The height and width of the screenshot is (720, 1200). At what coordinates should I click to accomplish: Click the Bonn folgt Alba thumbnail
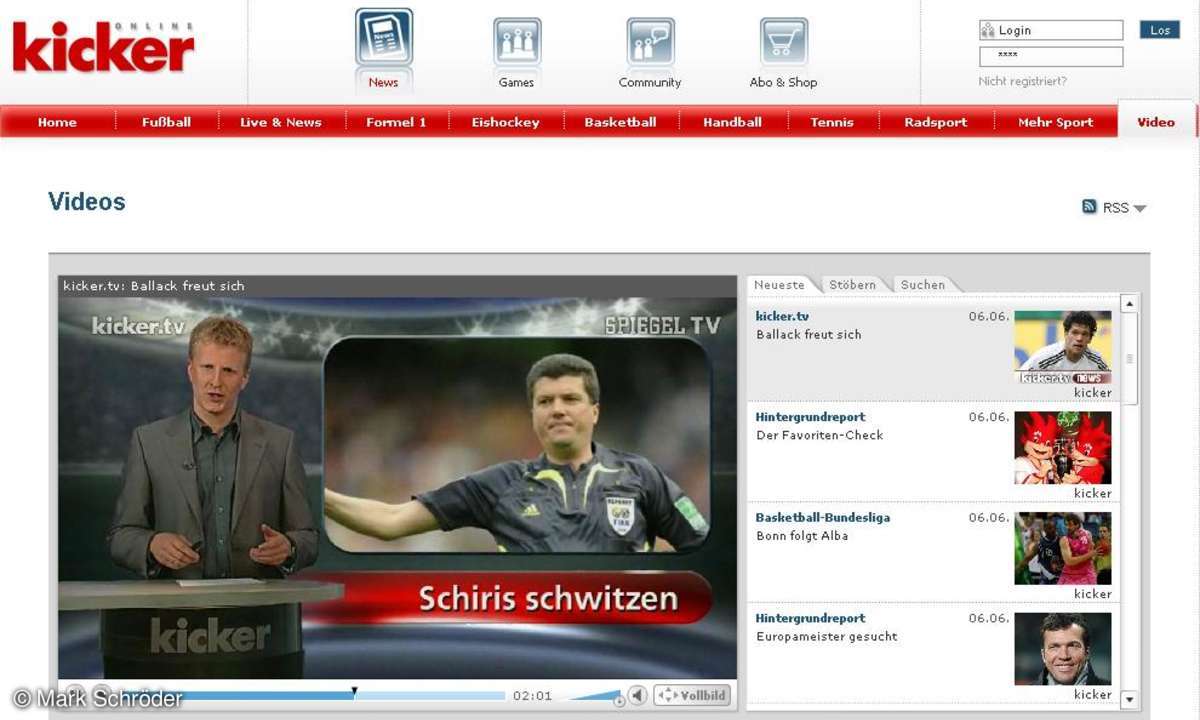point(1063,548)
